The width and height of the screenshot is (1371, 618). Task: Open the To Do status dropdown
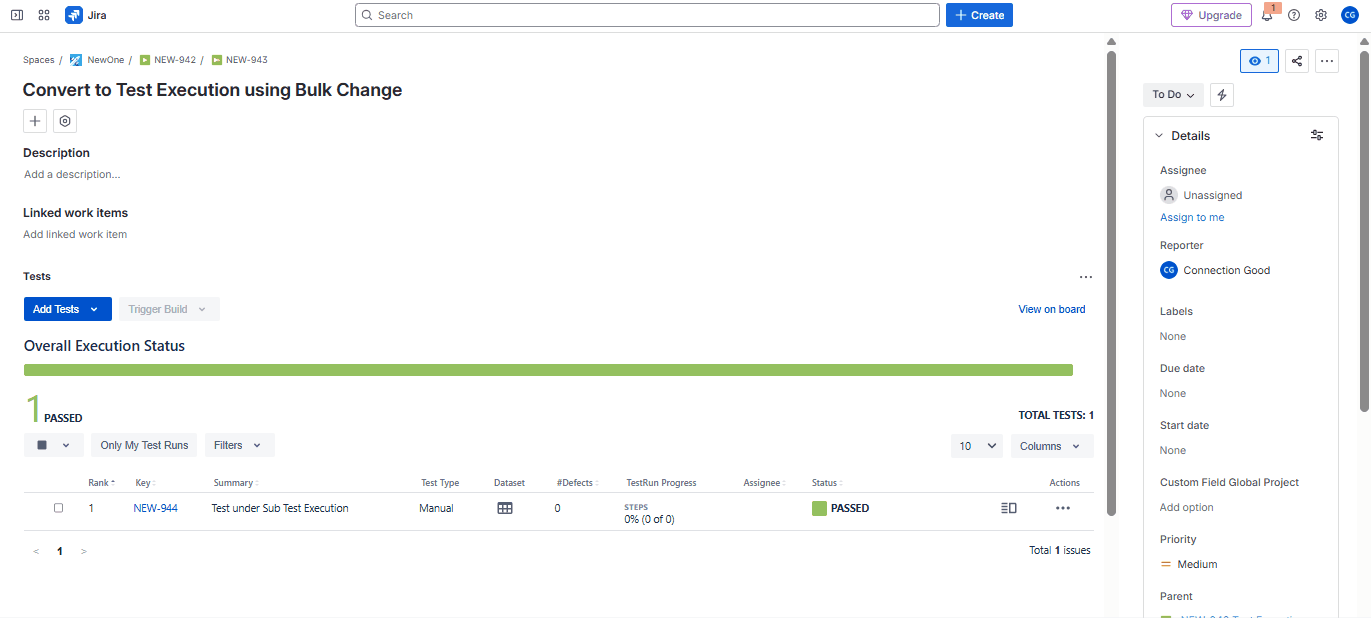[1173, 94]
